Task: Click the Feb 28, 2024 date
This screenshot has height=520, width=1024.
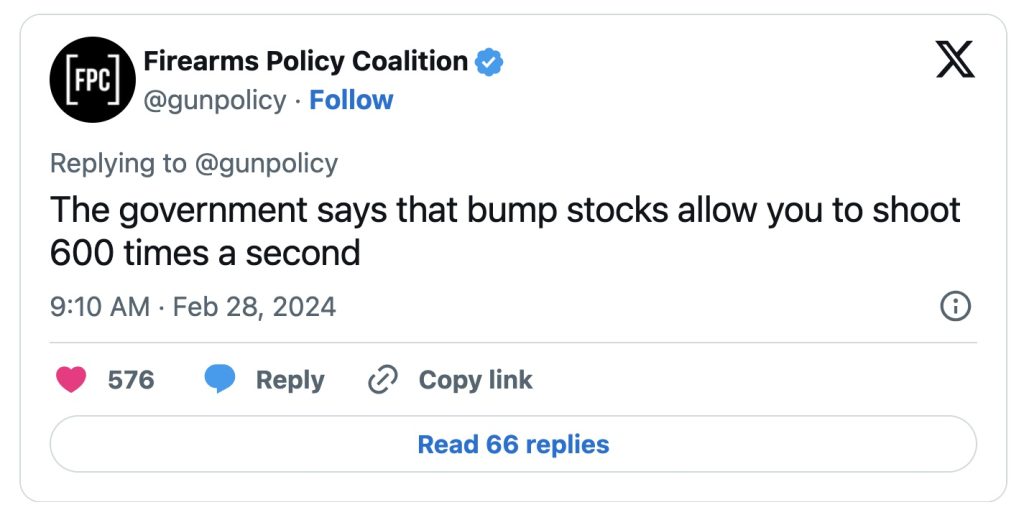Action: coord(254,306)
